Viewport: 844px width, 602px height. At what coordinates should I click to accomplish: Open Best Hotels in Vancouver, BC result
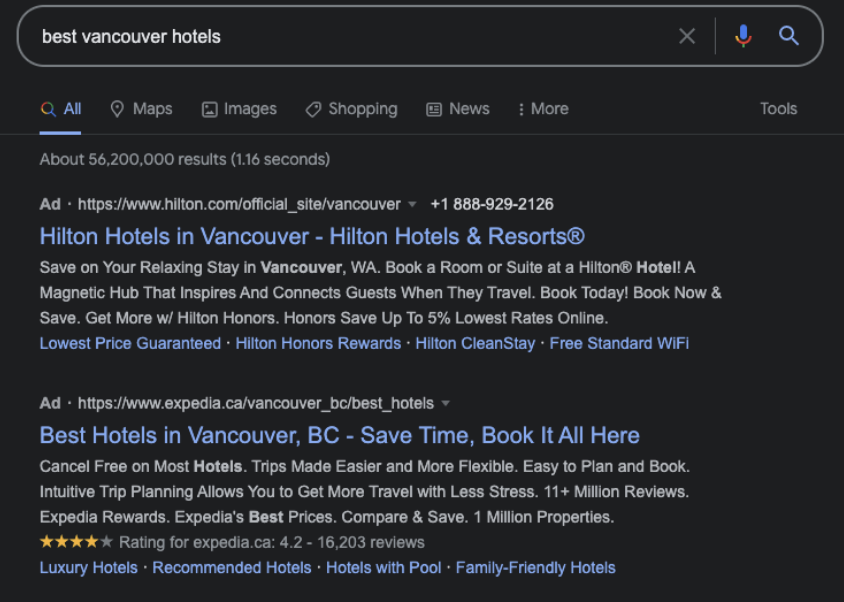(339, 436)
